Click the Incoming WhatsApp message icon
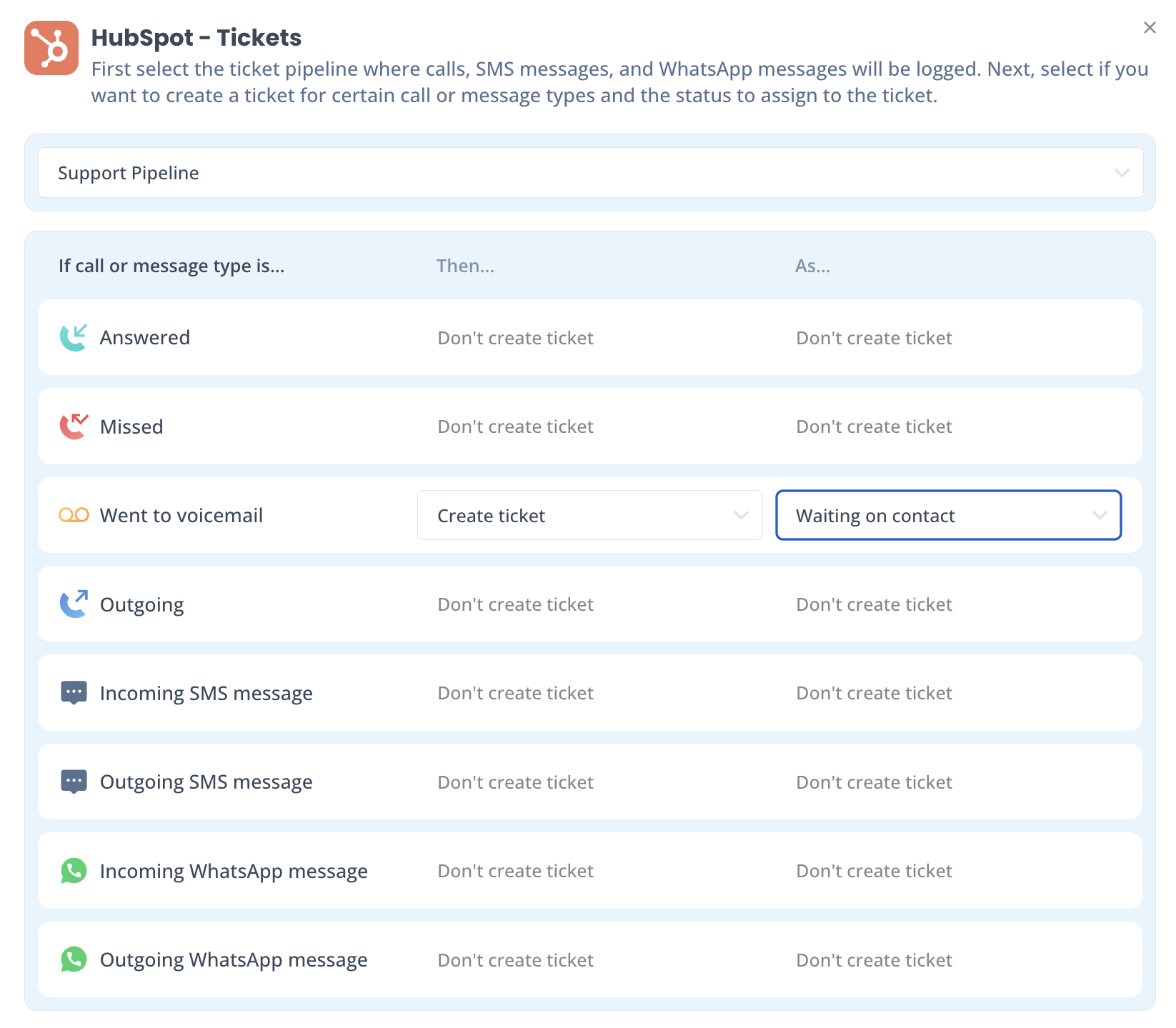This screenshot has width=1176, height=1028. [74, 871]
